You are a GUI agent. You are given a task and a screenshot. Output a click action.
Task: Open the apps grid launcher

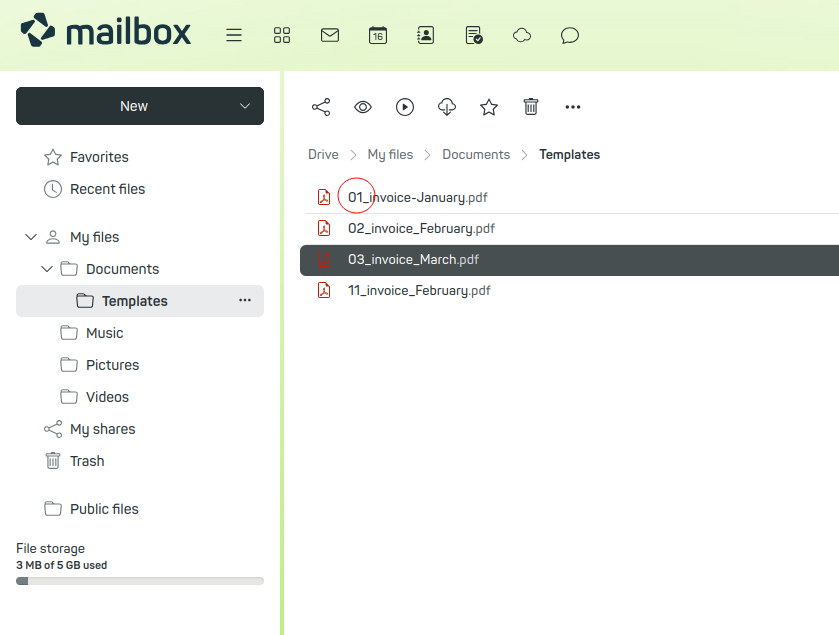pos(282,35)
